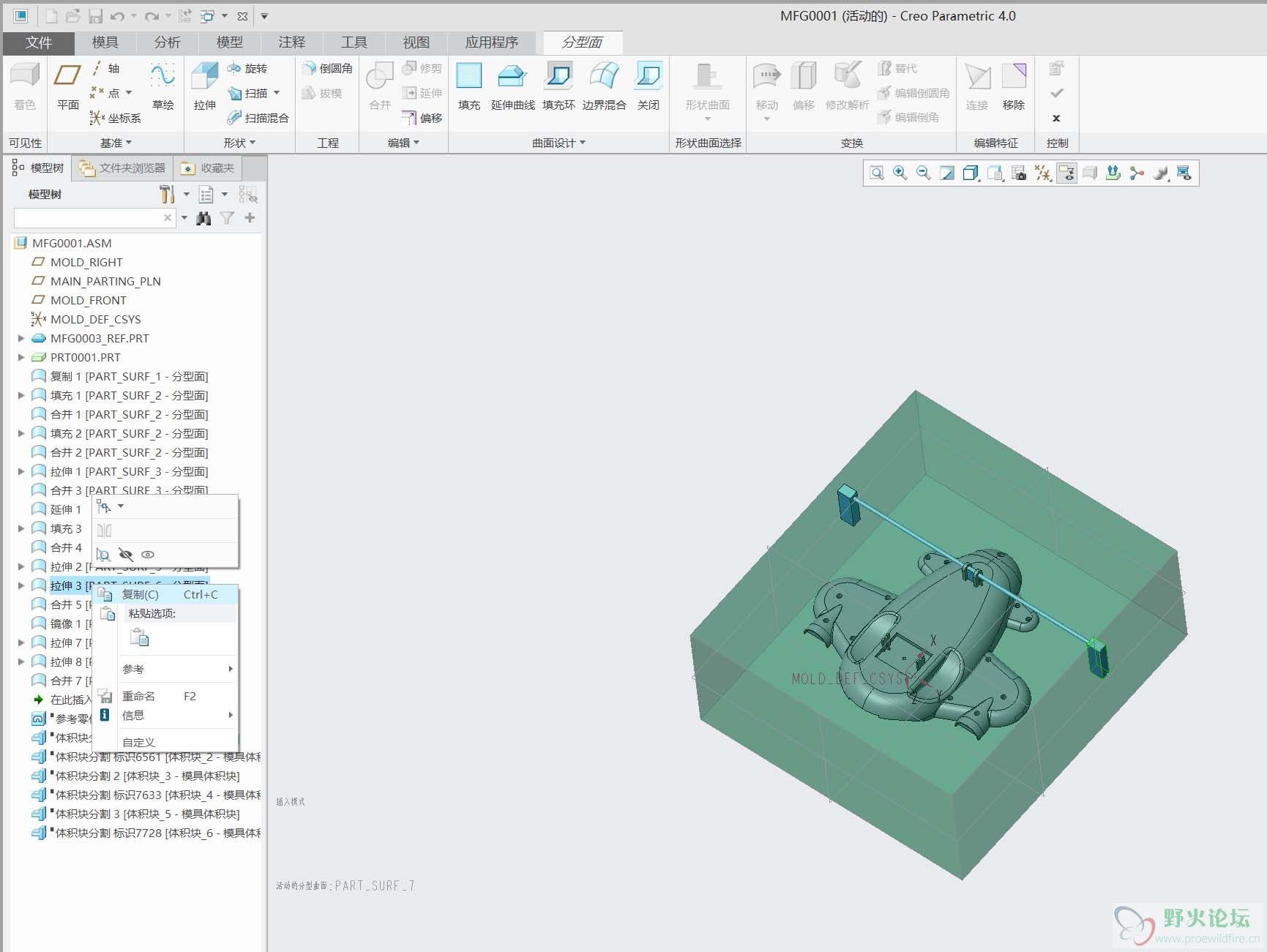Open the 填充环 (fill loops) tool
1267x952 pixels.
click(558, 86)
